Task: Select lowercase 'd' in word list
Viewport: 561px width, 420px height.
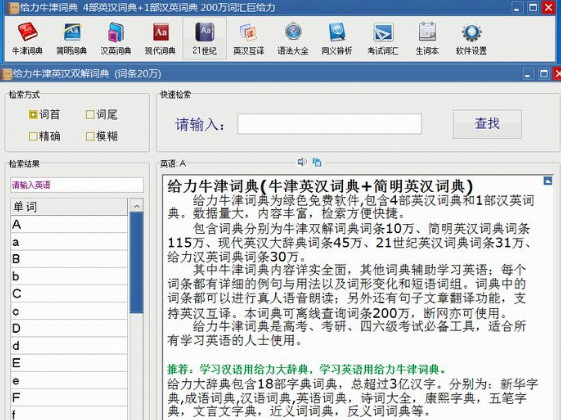Action: [69, 346]
